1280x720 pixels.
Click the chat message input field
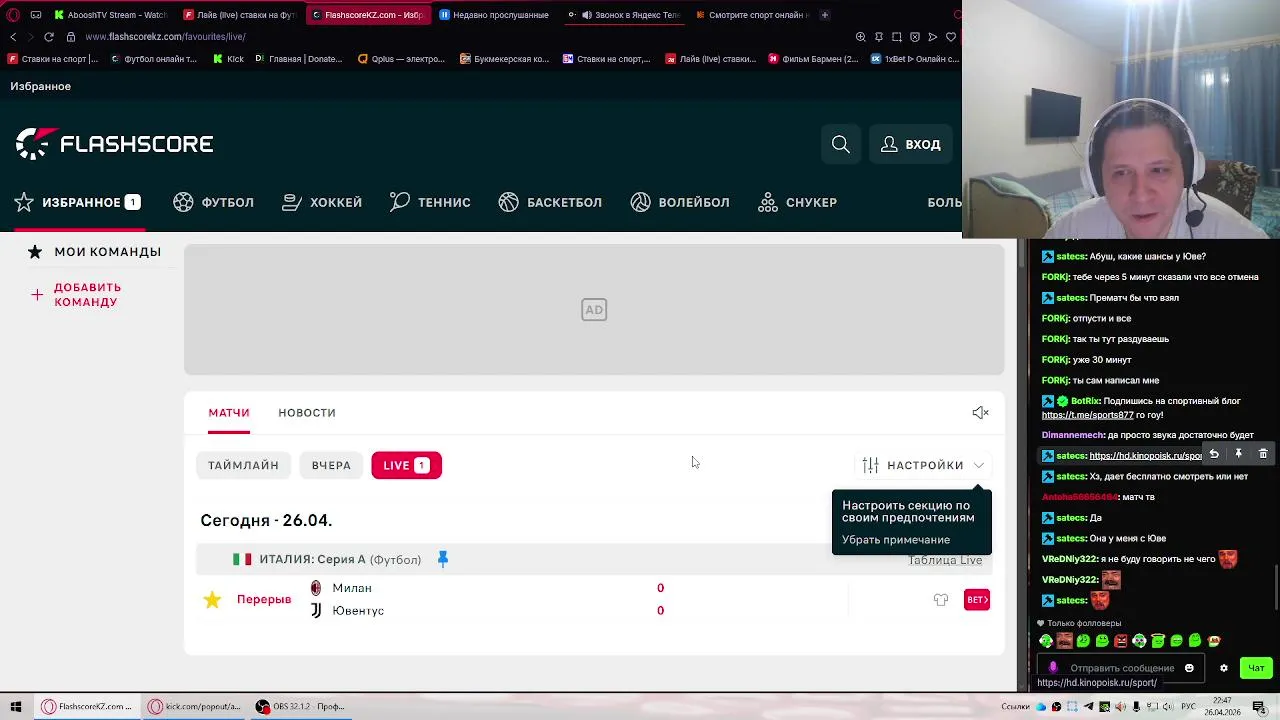click(1121, 668)
